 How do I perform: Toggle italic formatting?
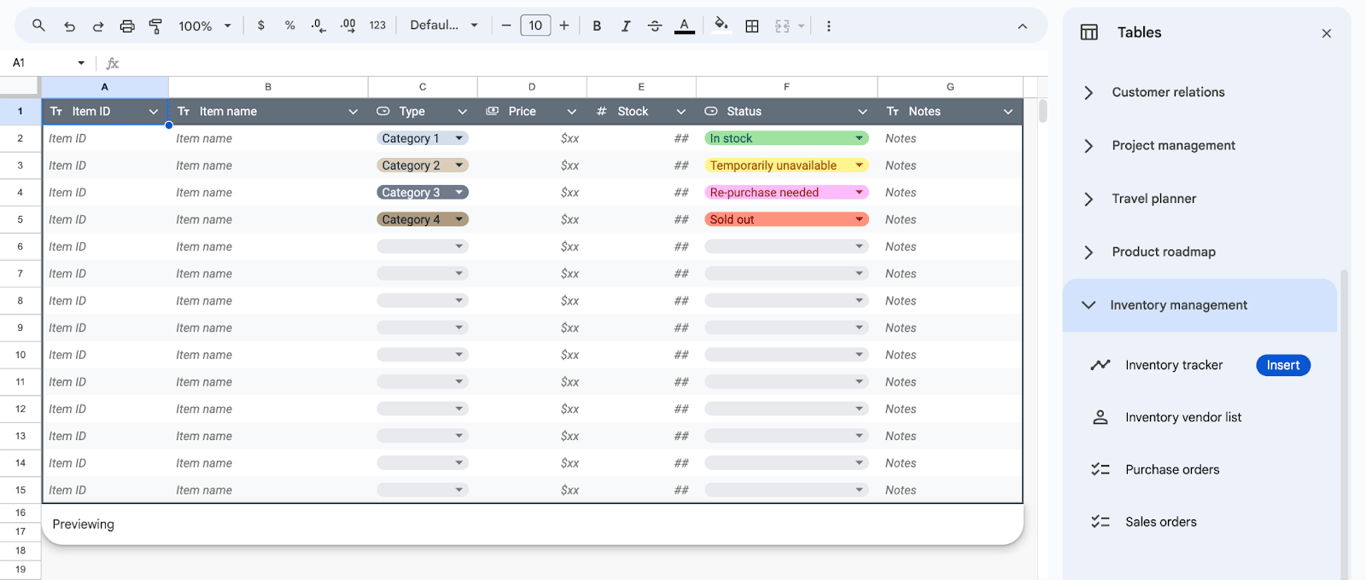(x=626, y=26)
